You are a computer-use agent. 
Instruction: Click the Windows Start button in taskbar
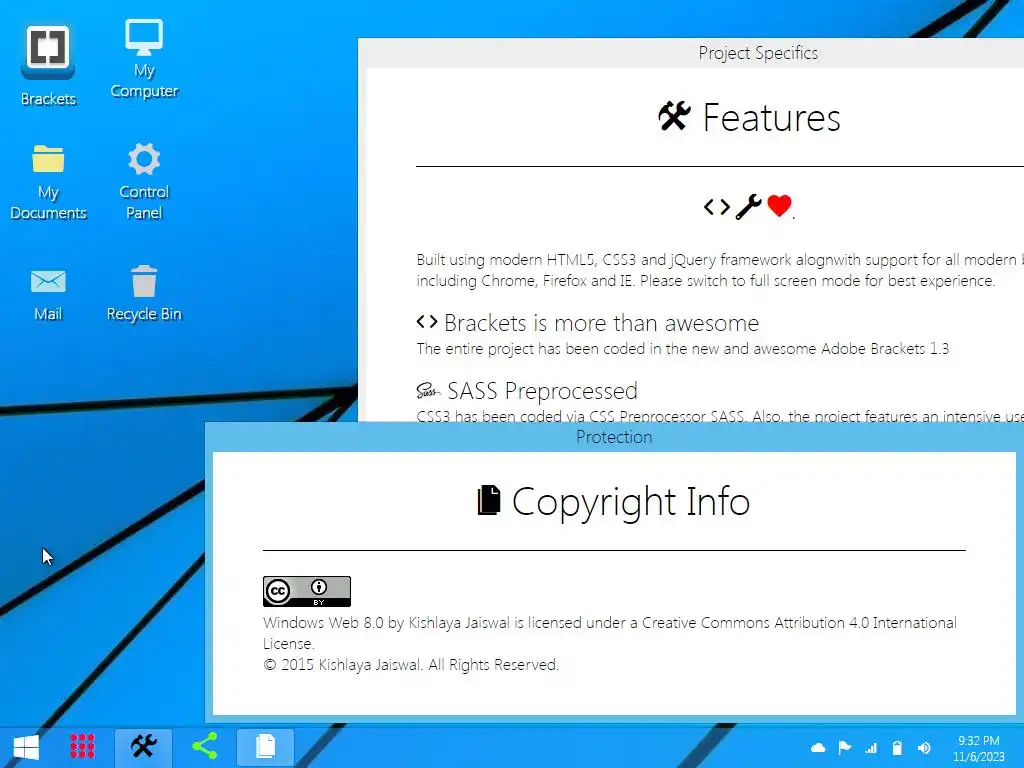pos(26,746)
